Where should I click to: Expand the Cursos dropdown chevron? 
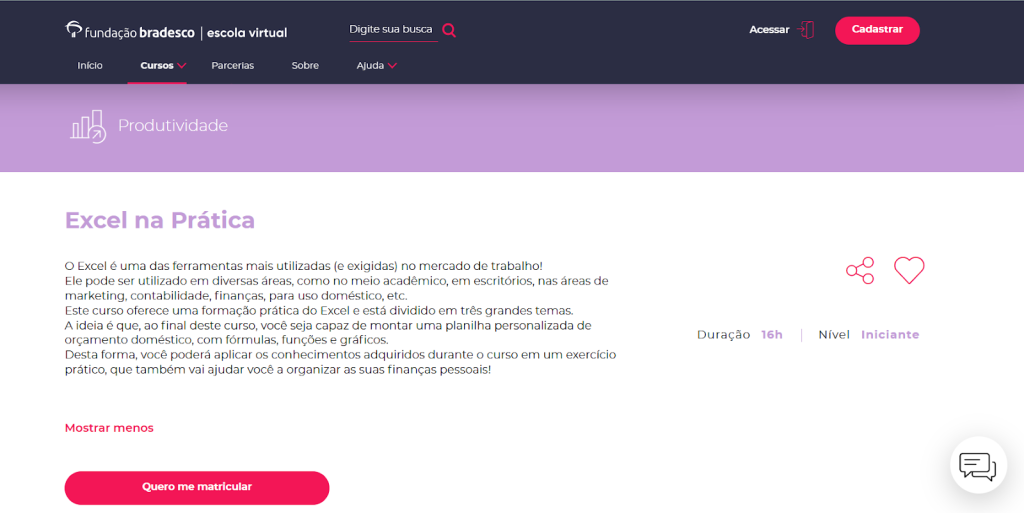[x=182, y=65]
